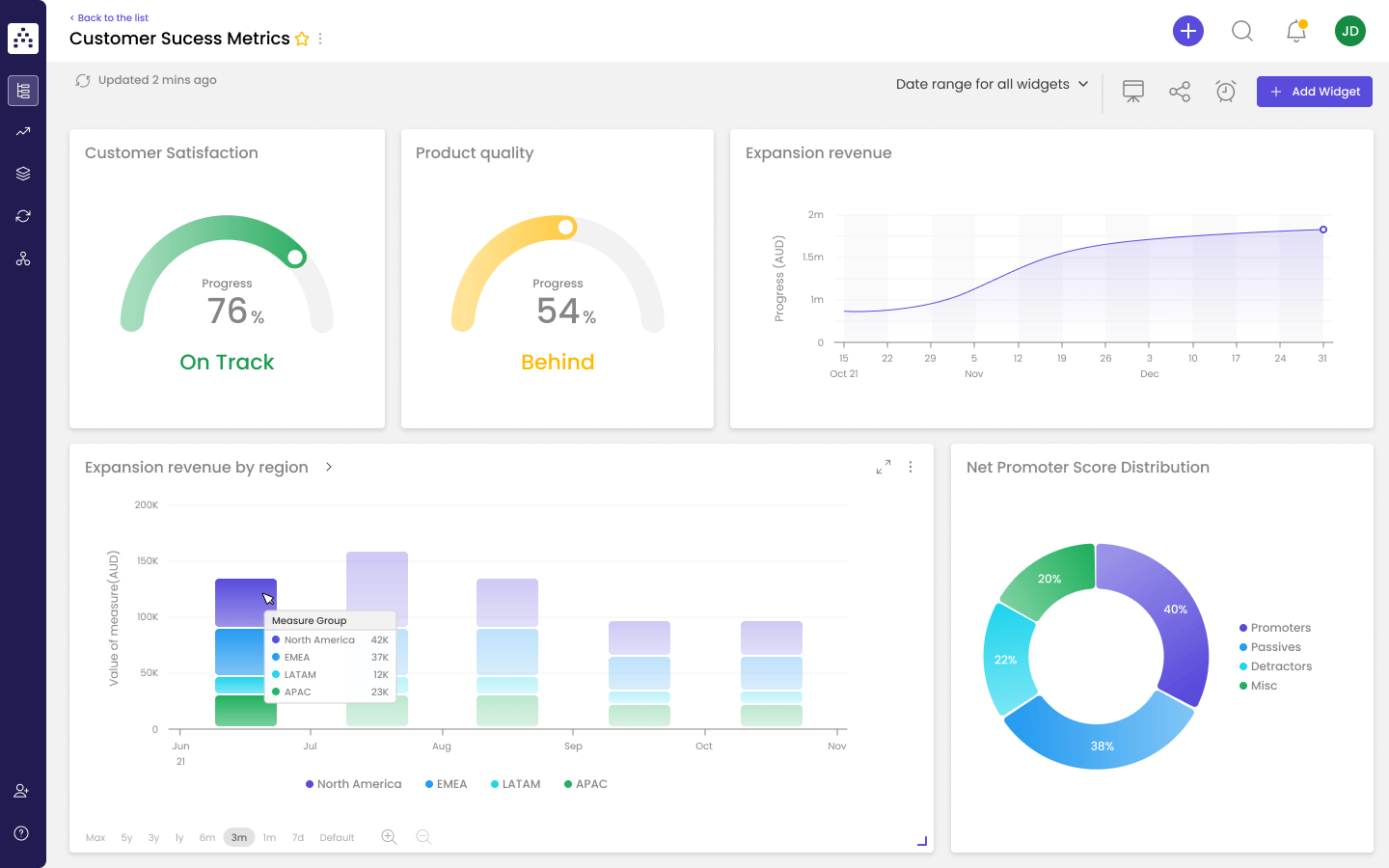Toggle Detractors in the donut legend
The width and height of the screenshot is (1389, 868).
pos(1280,666)
